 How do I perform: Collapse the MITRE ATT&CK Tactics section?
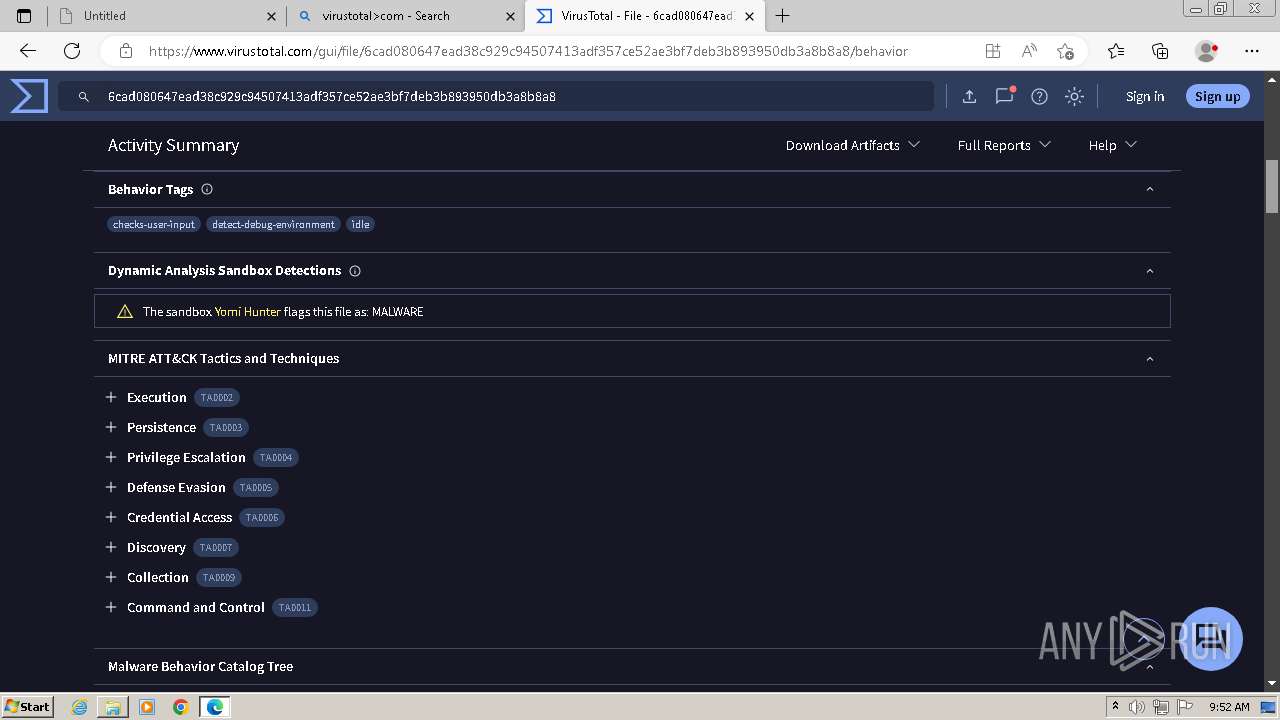click(1150, 359)
